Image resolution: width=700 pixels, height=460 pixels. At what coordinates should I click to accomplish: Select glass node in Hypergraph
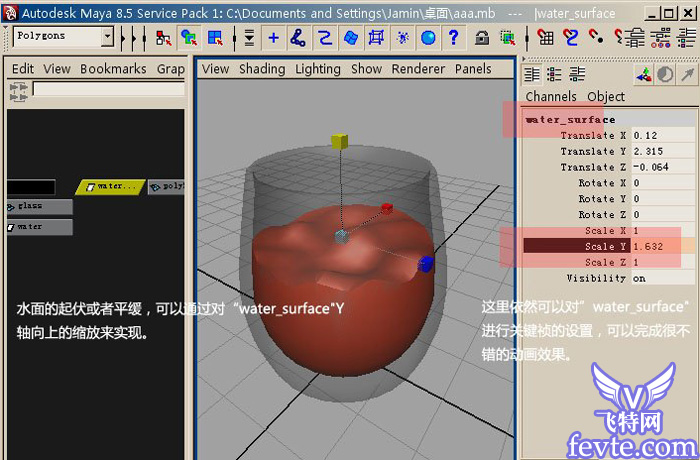(x=39, y=206)
